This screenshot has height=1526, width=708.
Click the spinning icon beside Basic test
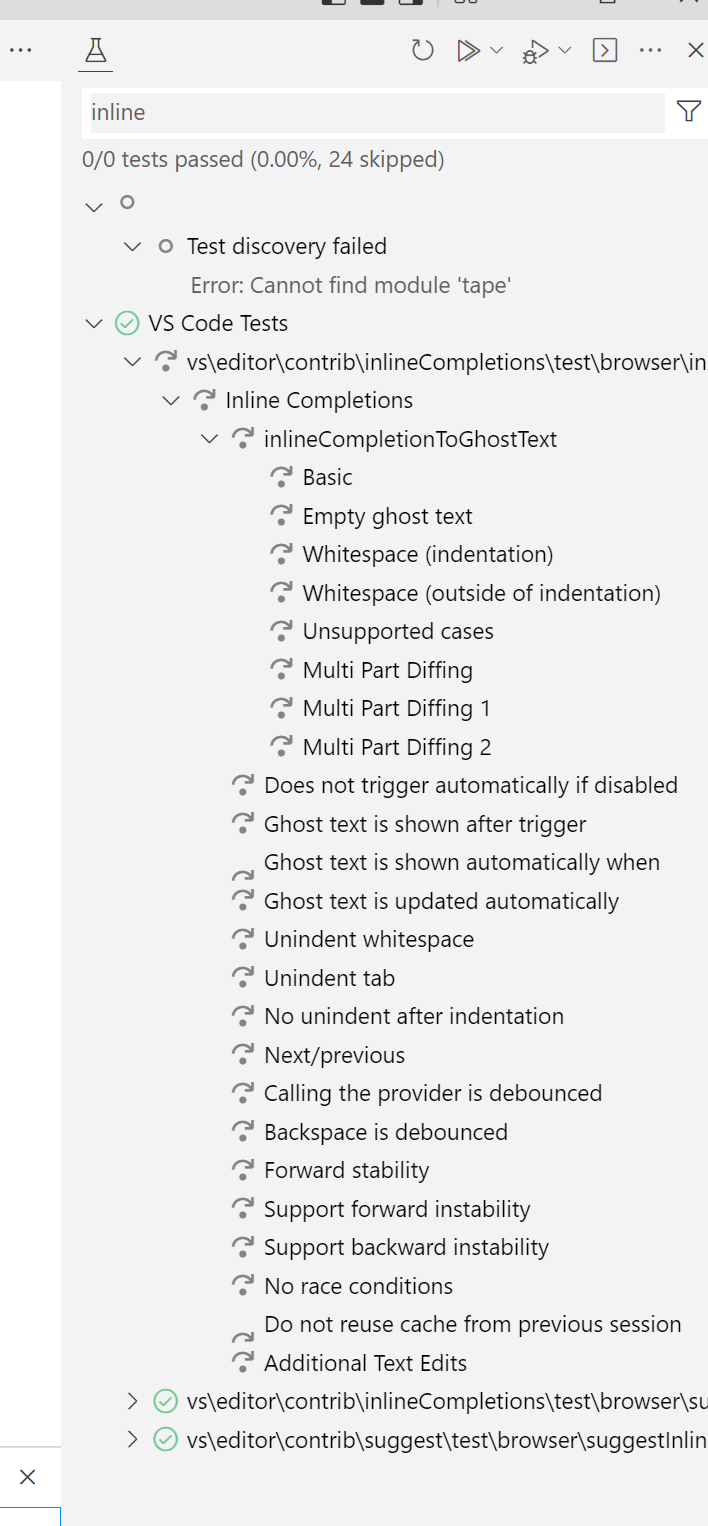tap(281, 477)
